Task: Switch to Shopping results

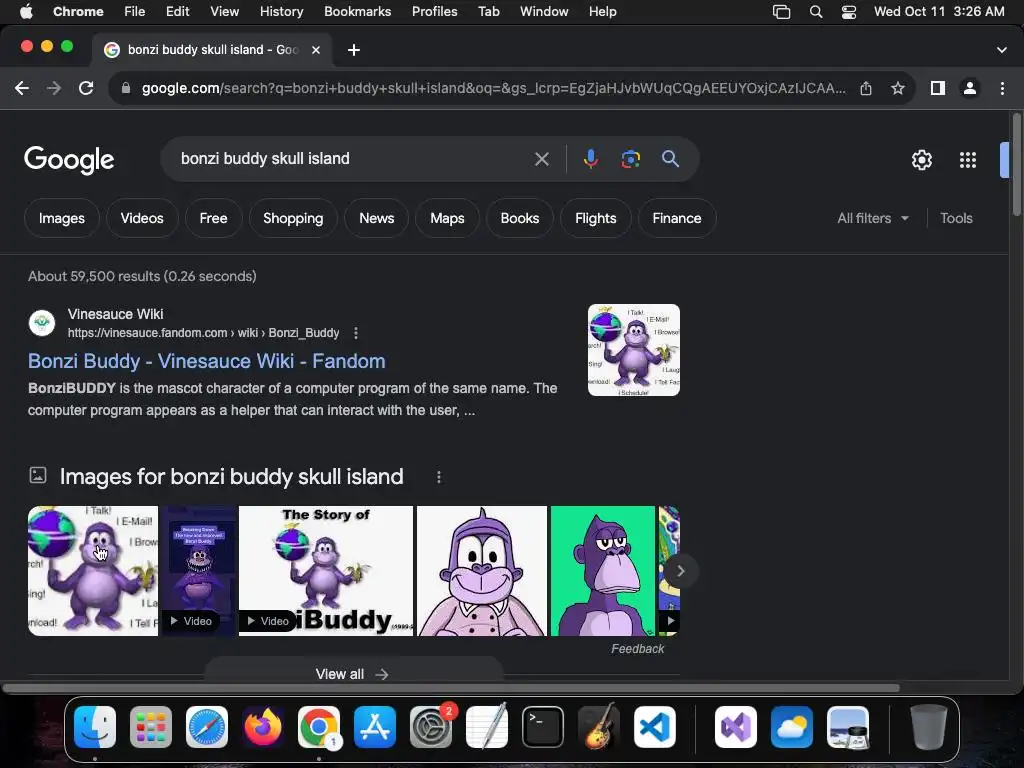Action: (293, 218)
